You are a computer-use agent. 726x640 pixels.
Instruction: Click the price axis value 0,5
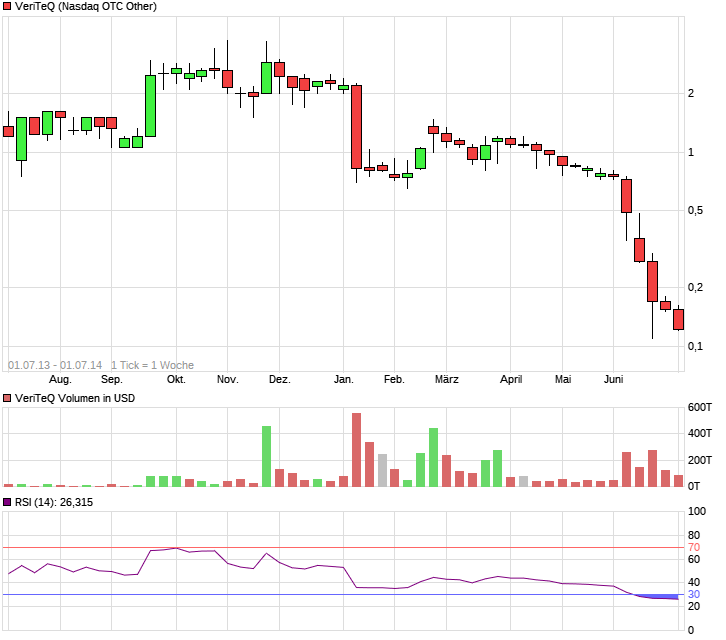click(x=695, y=211)
